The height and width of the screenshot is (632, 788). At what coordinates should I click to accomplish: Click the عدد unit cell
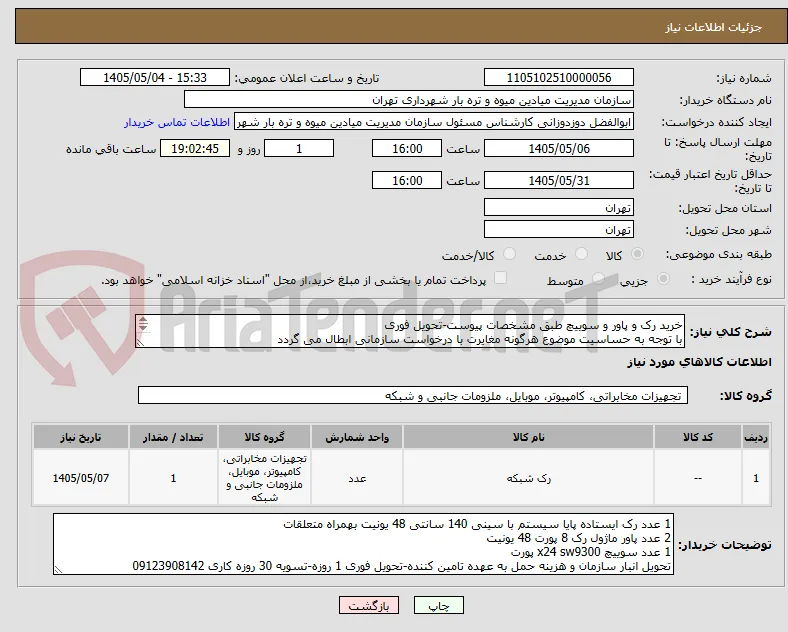point(357,478)
